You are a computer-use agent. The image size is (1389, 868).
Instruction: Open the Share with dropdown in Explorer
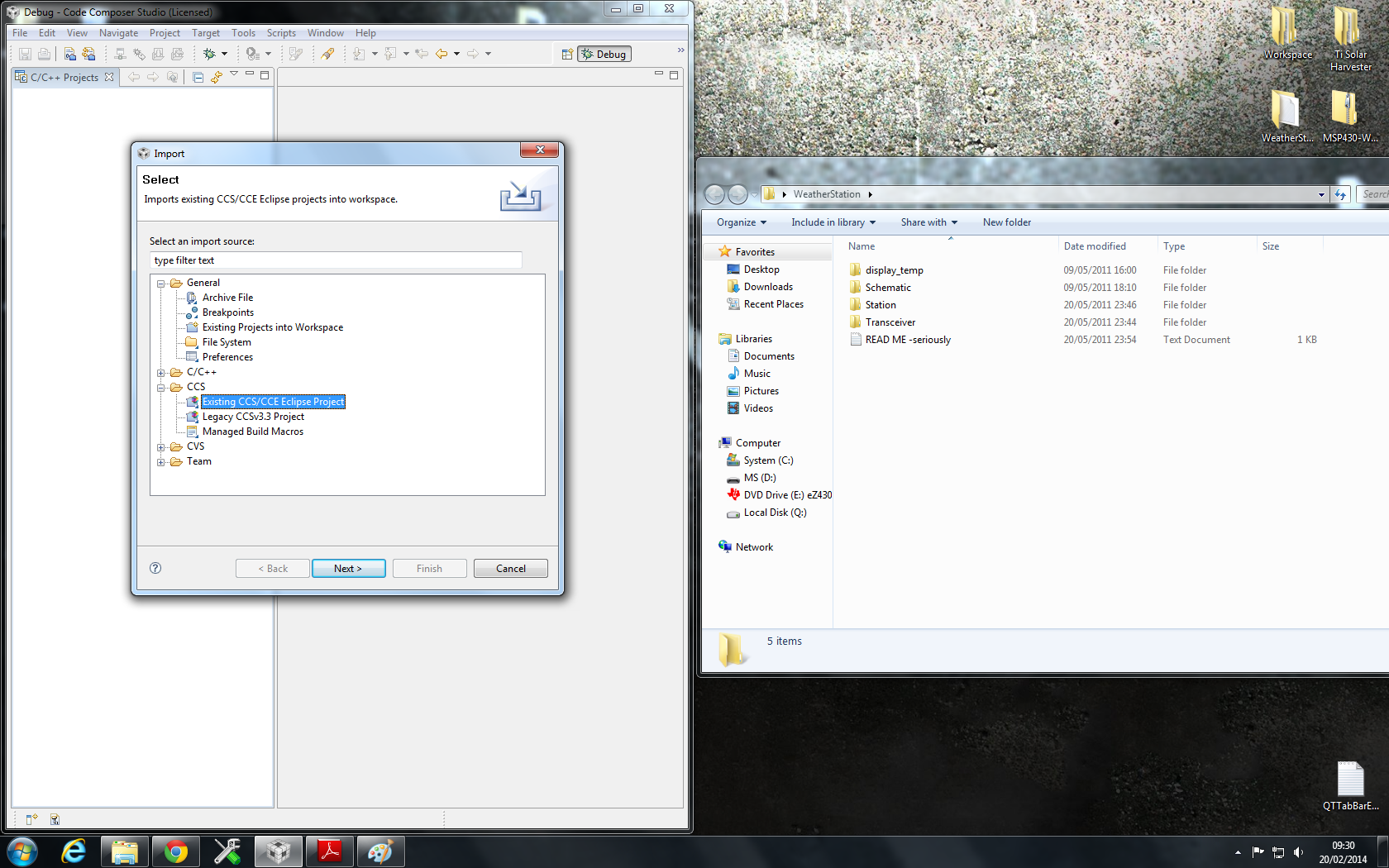929,222
